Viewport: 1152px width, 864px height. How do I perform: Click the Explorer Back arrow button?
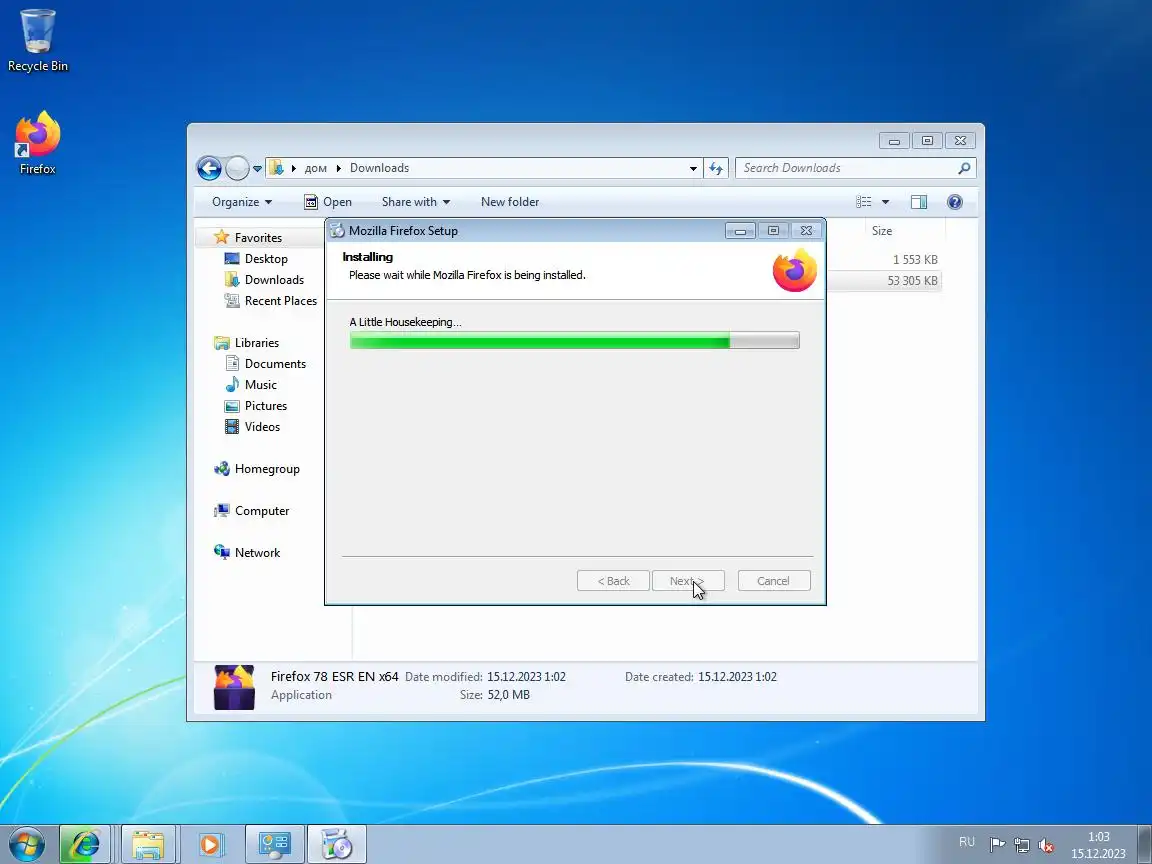[x=209, y=168]
